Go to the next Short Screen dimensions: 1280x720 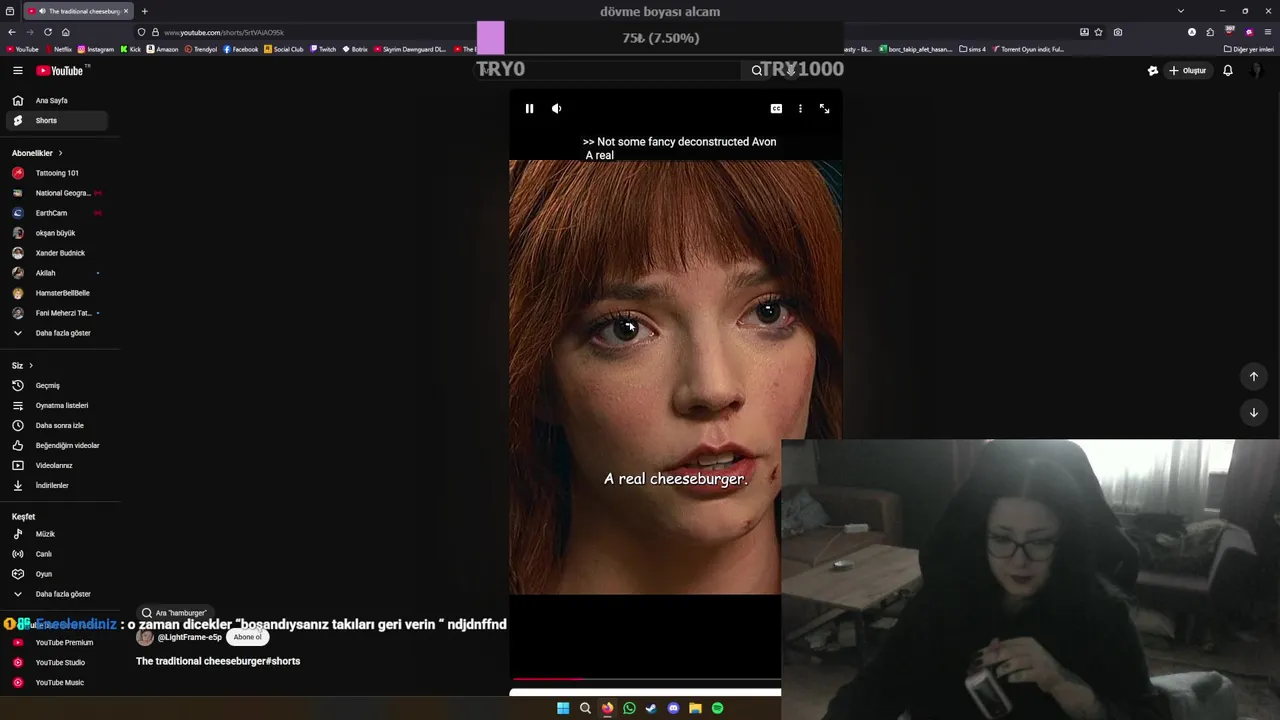pyautogui.click(x=1254, y=413)
